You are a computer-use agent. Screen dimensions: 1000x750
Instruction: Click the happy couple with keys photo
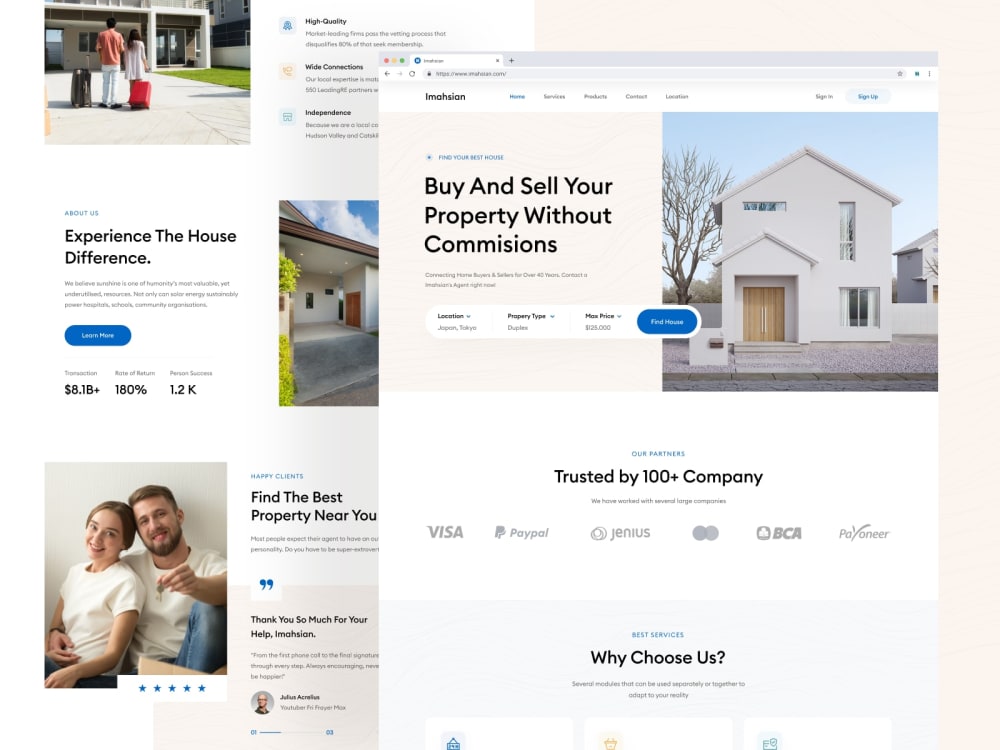tap(136, 575)
